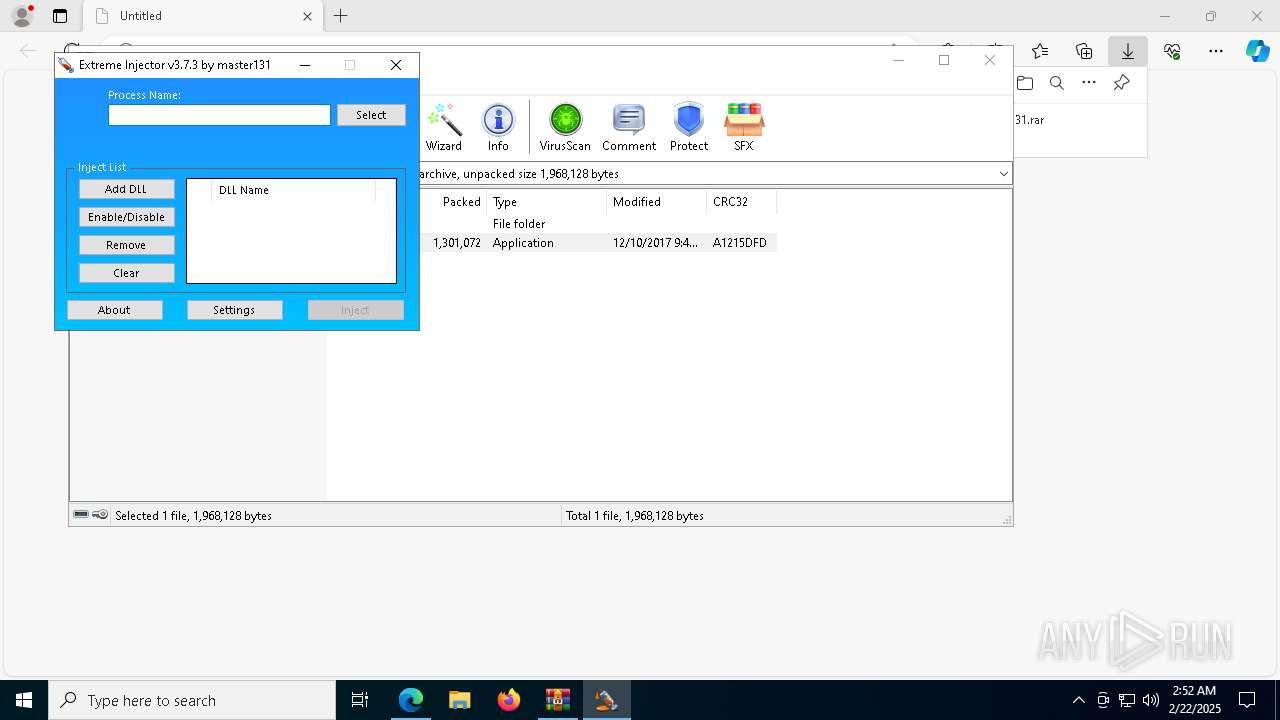Close the Extreme Injector window
This screenshot has width=1280, height=720.
coord(396,65)
